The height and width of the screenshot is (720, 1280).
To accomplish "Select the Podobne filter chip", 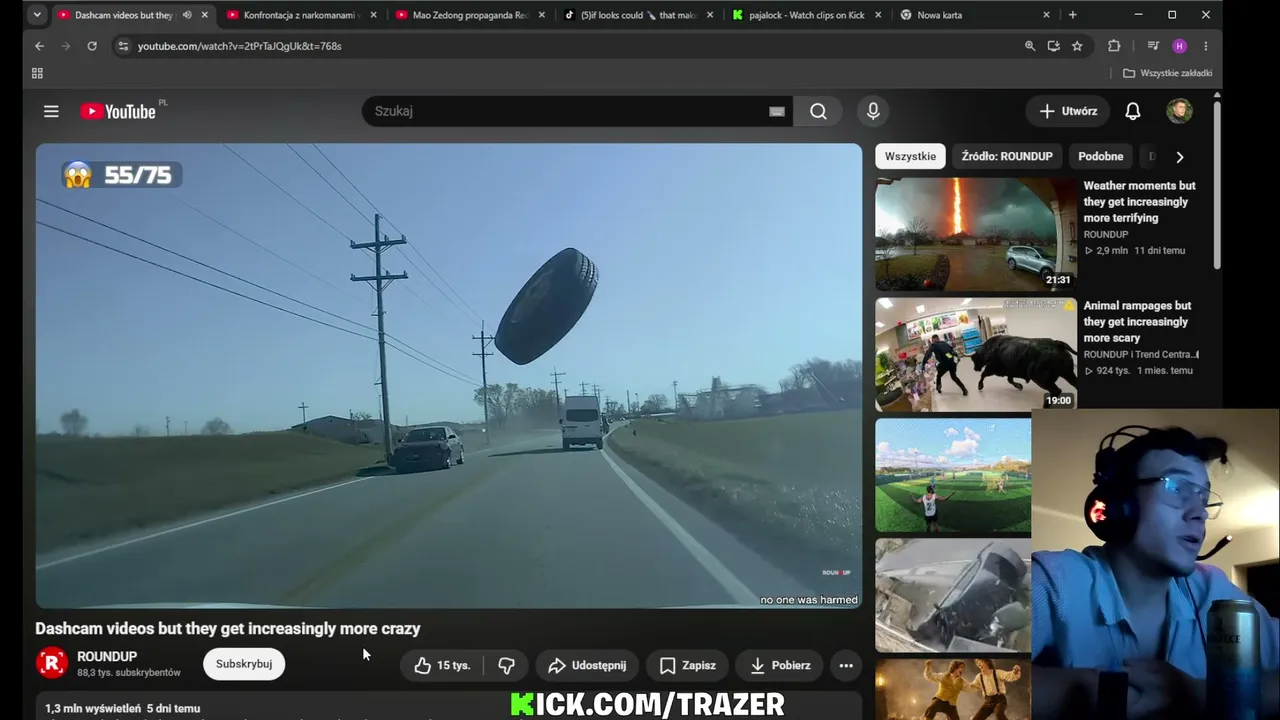I will tap(1101, 157).
